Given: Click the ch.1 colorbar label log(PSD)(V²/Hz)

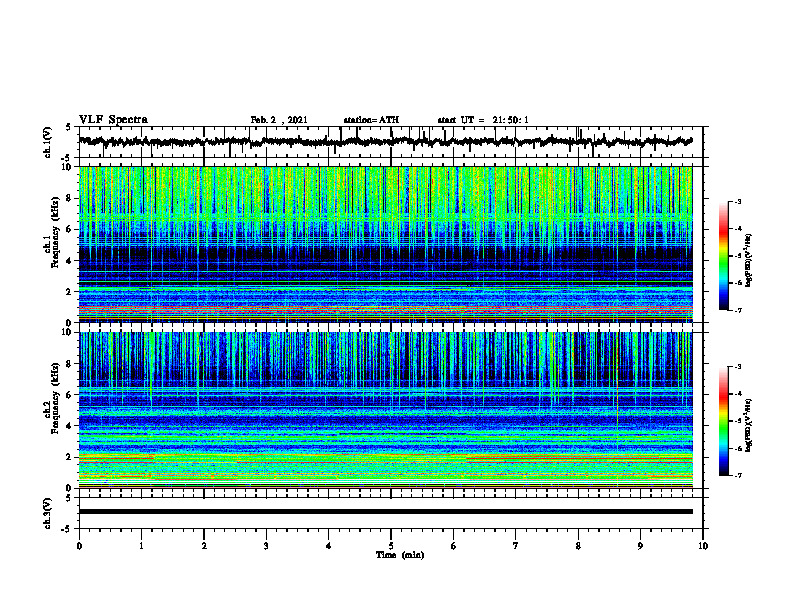Looking at the screenshot, I should [x=749, y=260].
